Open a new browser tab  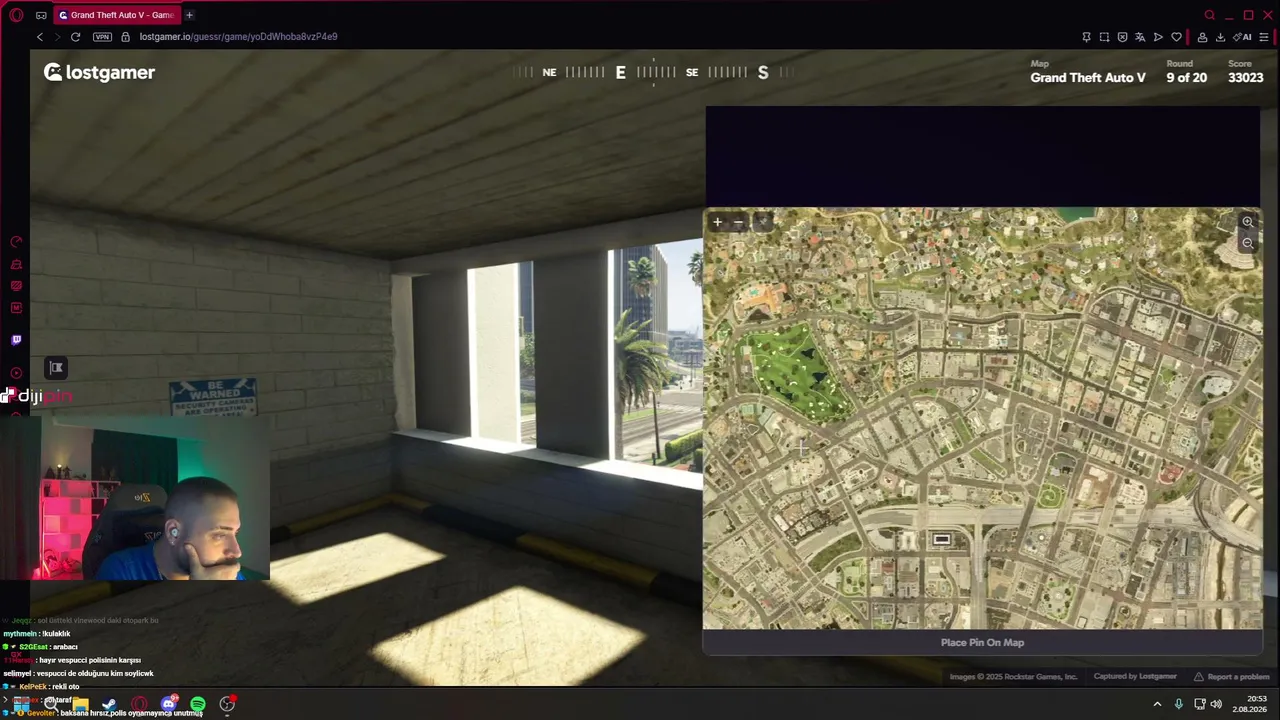click(189, 15)
